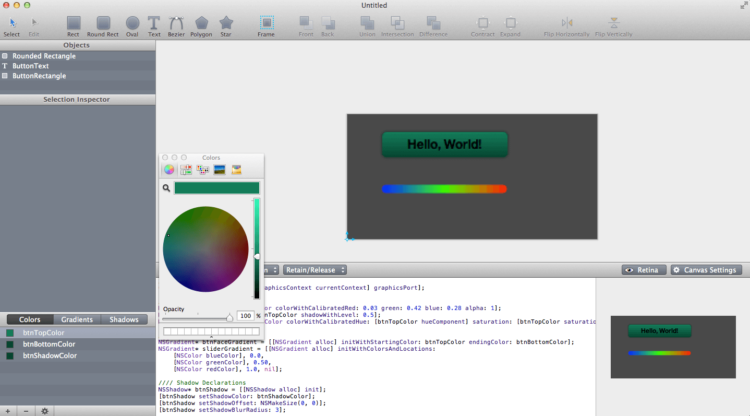Click the Opacity slider handle
This screenshot has width=750, height=416.
tap(230, 317)
